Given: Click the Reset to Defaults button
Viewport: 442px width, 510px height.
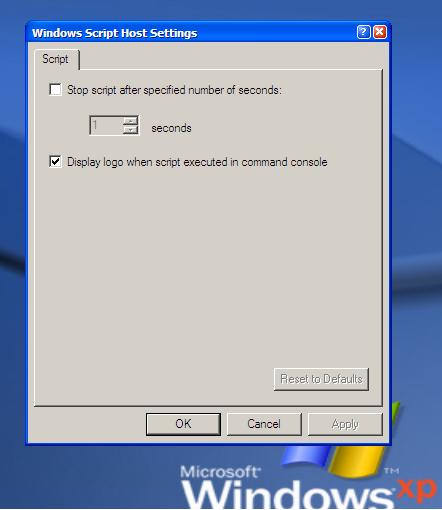Looking at the screenshot, I should [x=321, y=379].
